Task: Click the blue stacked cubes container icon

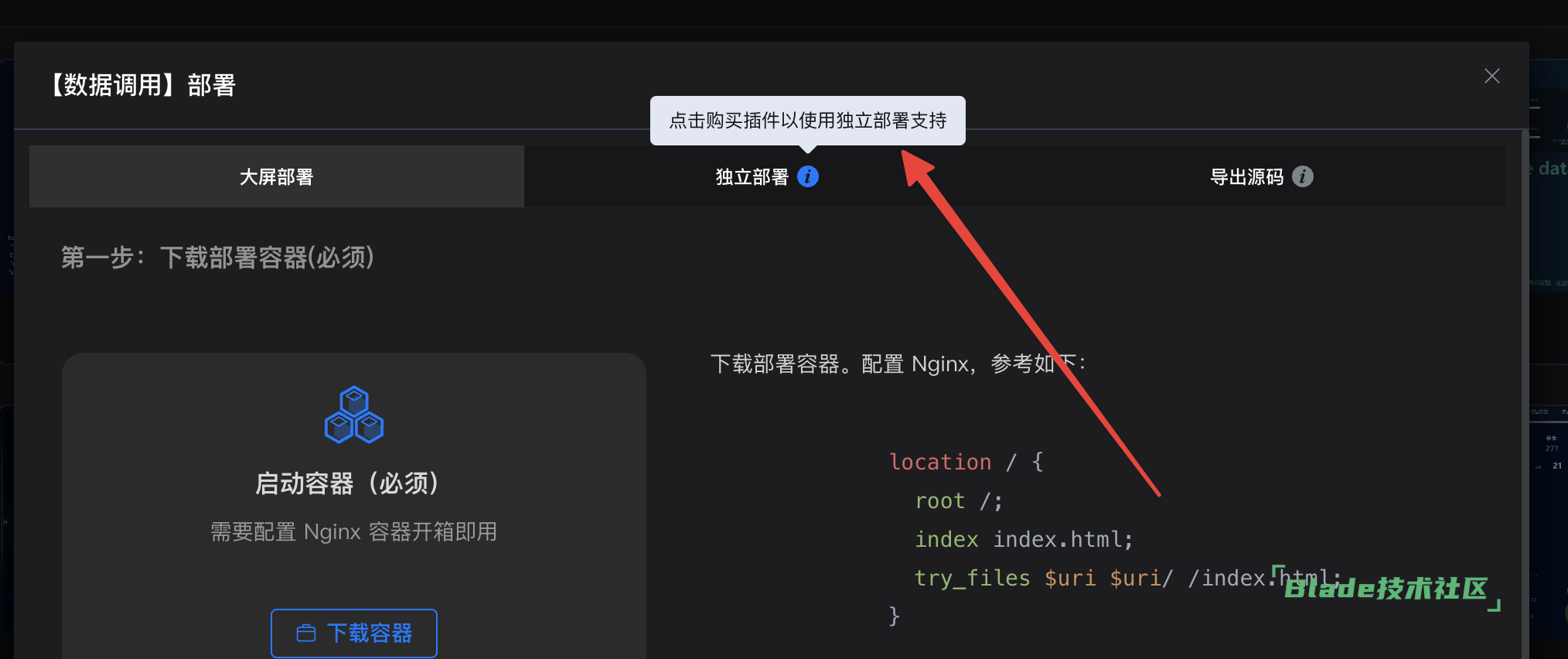Action: click(x=354, y=415)
